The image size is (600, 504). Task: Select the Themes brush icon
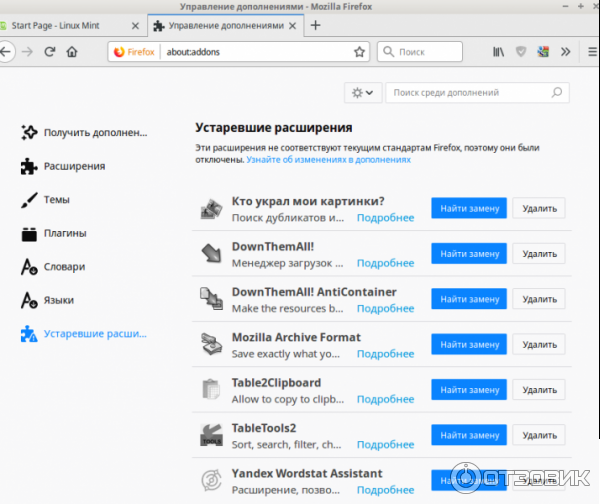point(29,200)
